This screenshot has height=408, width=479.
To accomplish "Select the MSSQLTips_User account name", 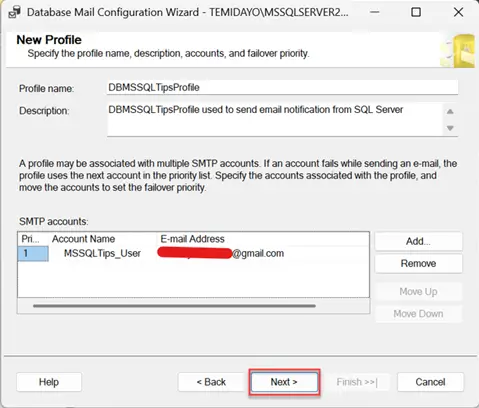I will click(x=102, y=254).
